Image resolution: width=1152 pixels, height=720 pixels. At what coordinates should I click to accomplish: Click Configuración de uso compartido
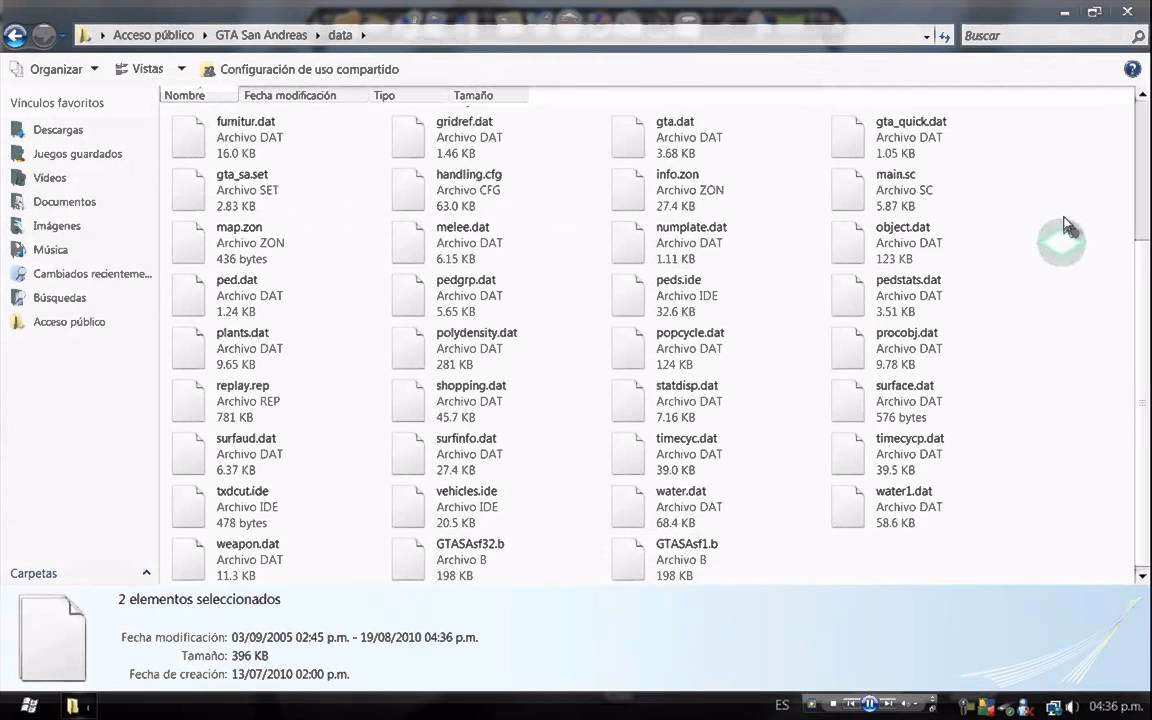(x=300, y=69)
